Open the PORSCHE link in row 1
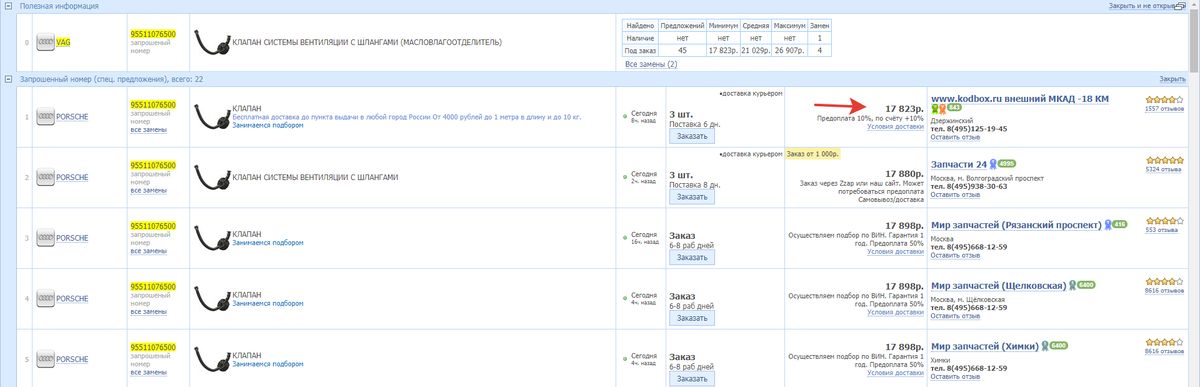Viewport: 1200px width, 387px height. [72, 117]
